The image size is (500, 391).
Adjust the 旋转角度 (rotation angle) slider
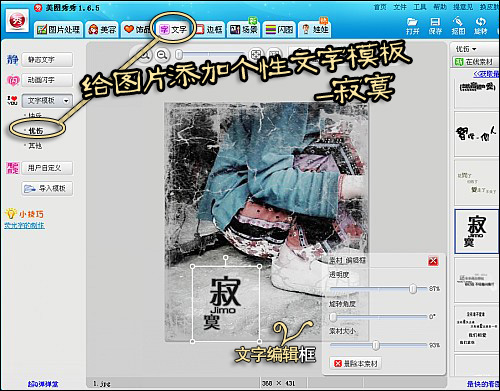[333, 317]
